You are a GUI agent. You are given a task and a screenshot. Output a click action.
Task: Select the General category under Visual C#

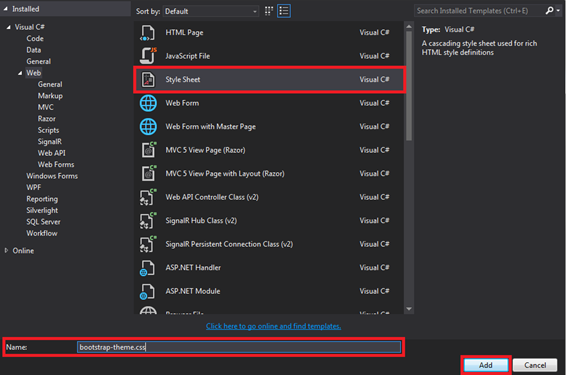pos(39,61)
